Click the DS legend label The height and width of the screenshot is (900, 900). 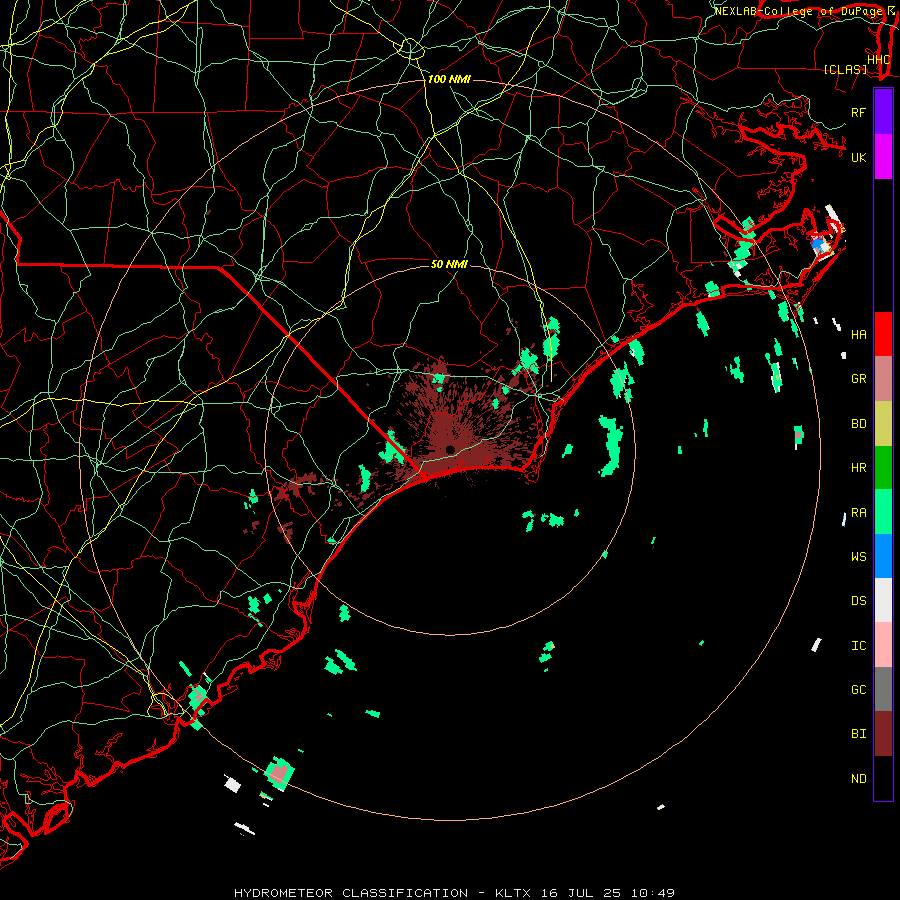coord(858,600)
